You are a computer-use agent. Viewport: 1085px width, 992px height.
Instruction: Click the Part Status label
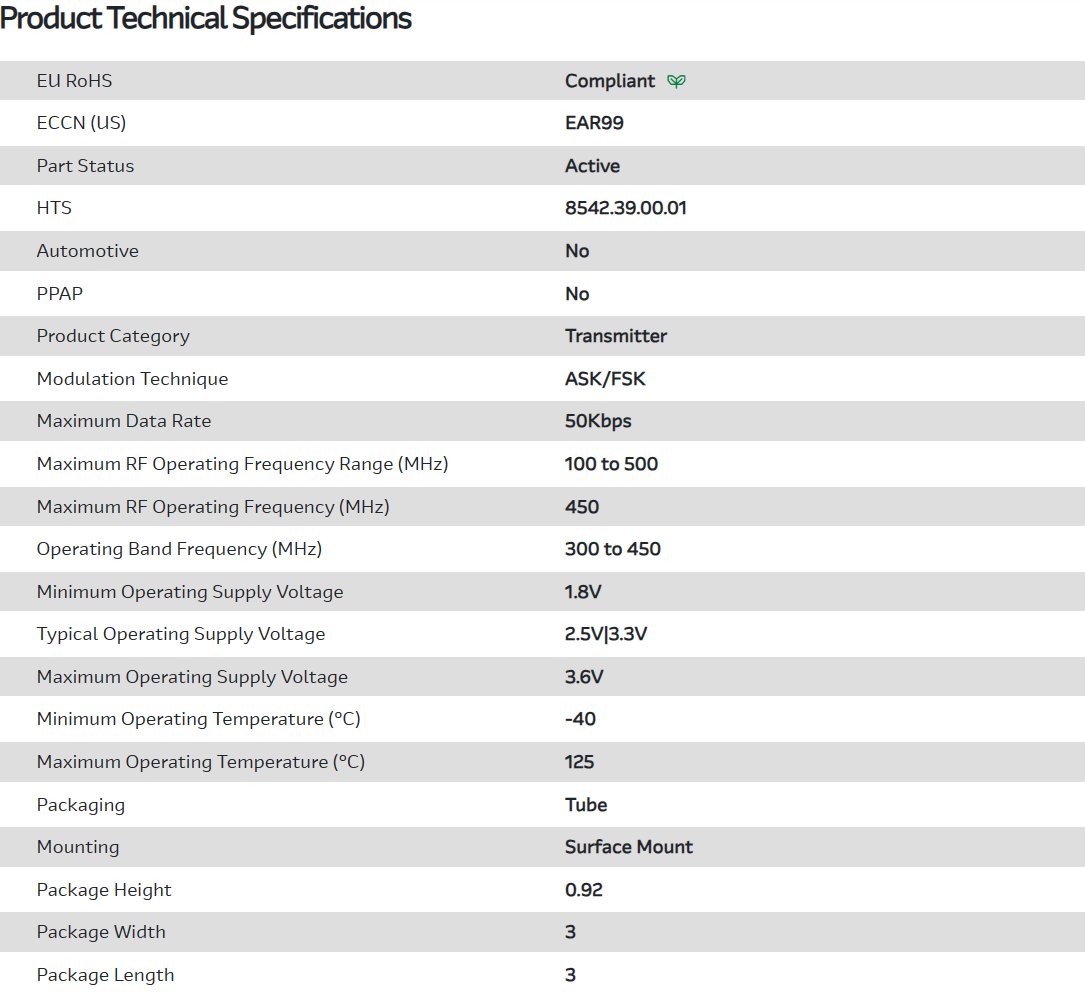85,166
